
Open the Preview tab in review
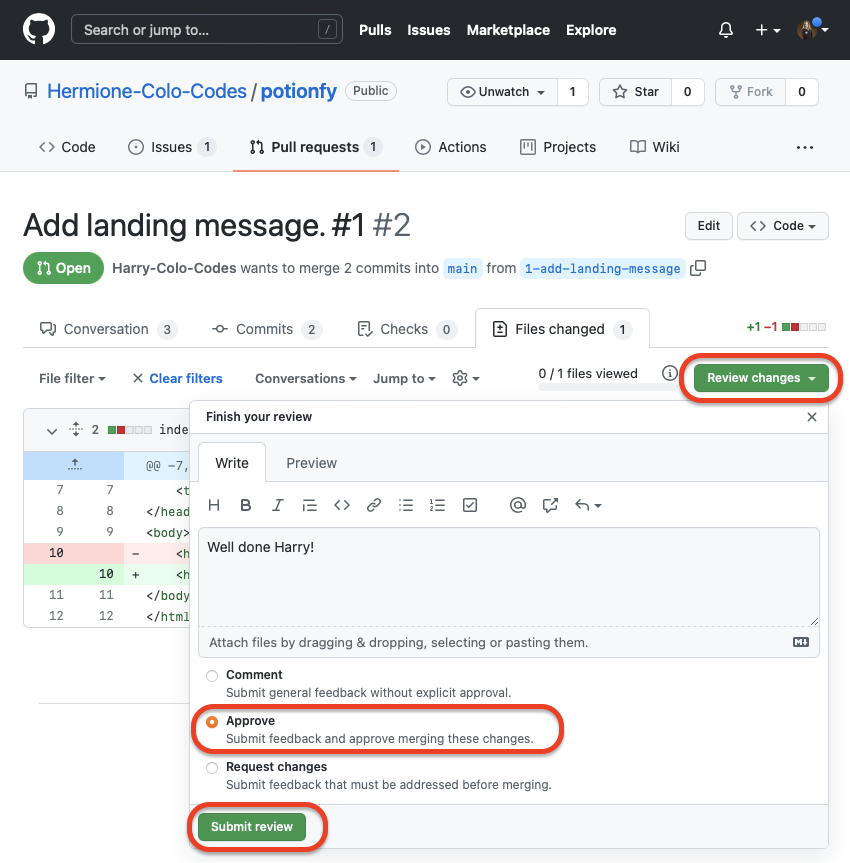click(311, 463)
